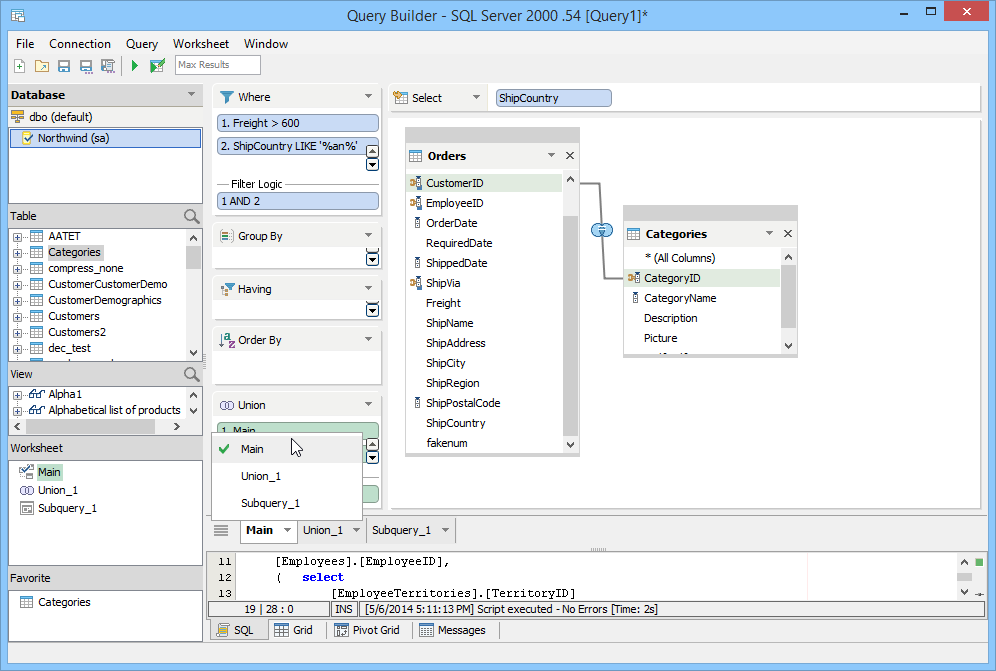Click the Open file folder icon

42,65
